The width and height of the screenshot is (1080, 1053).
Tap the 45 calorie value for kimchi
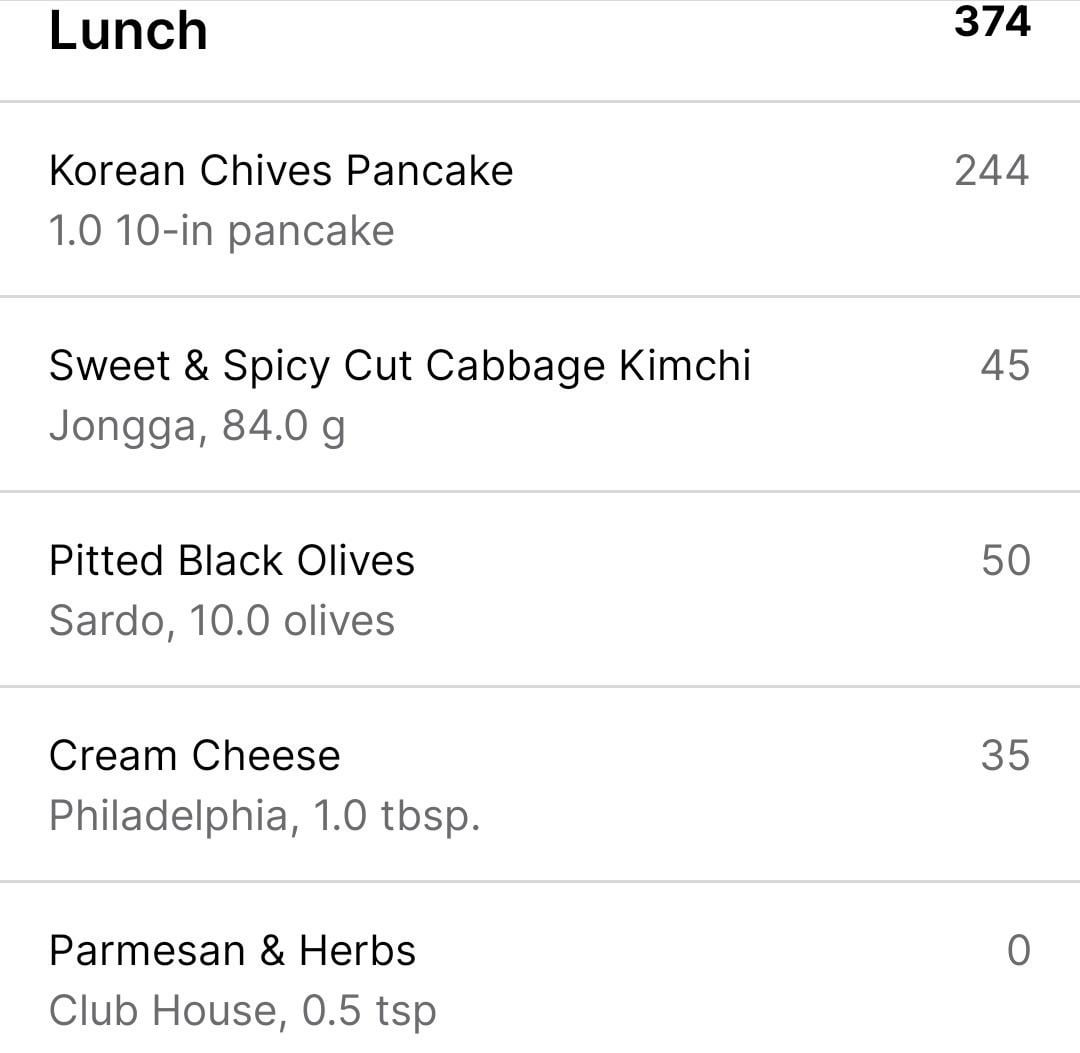coord(1004,366)
